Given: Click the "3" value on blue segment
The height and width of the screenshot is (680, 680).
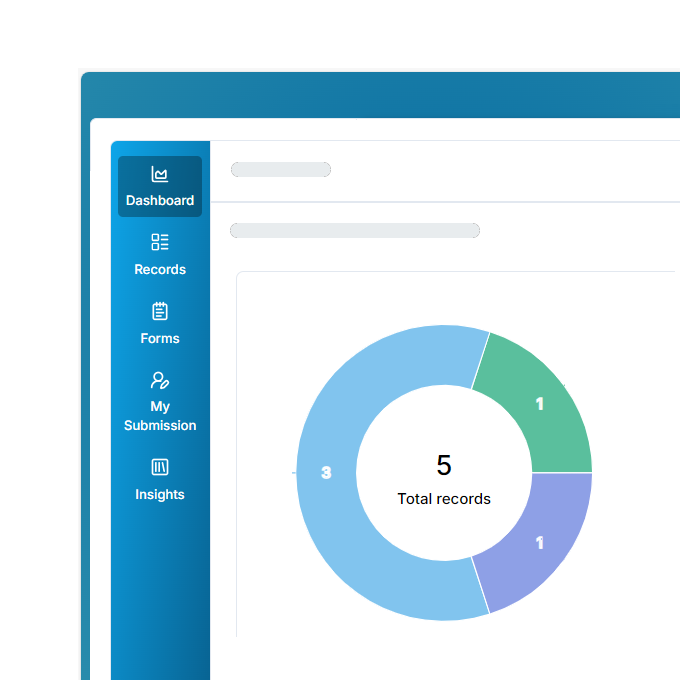Looking at the screenshot, I should point(326,473).
